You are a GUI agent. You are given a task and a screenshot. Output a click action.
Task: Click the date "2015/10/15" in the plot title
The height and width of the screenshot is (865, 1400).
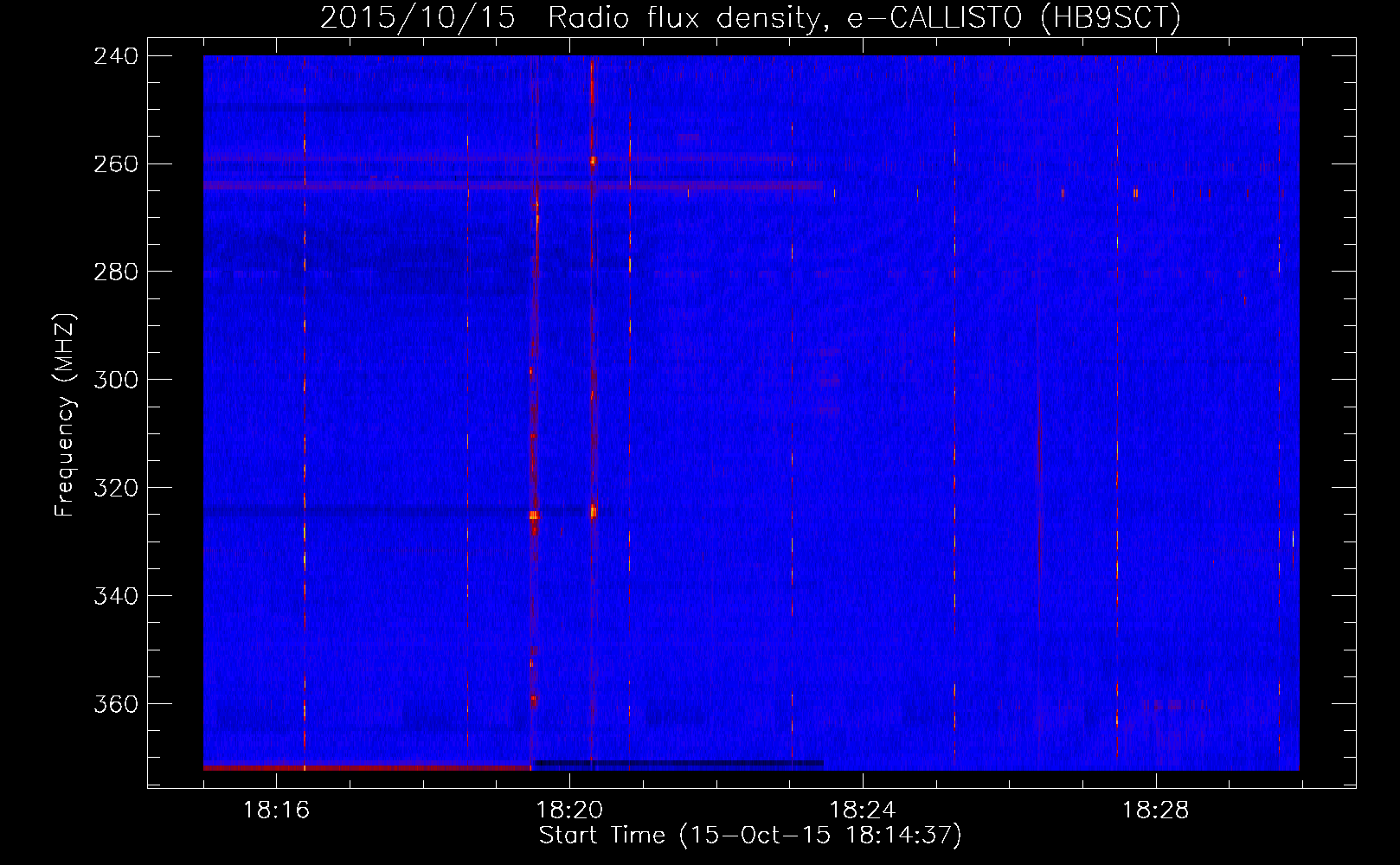coord(418,17)
